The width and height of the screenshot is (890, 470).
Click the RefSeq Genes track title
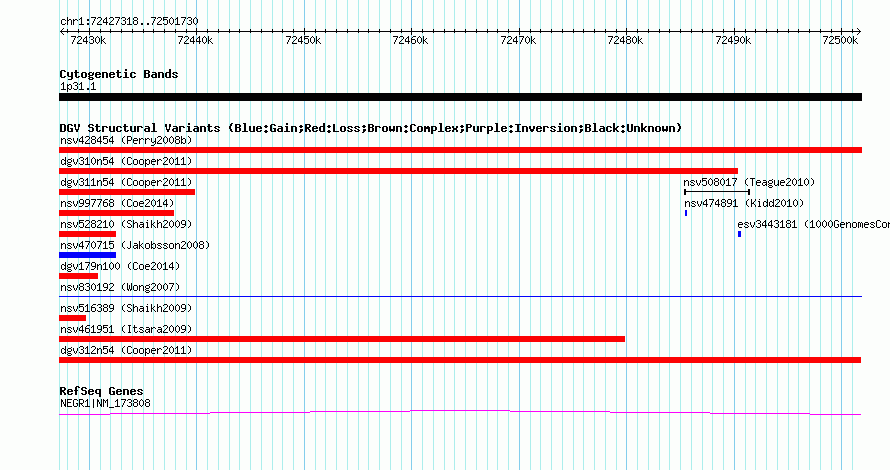tap(102, 391)
